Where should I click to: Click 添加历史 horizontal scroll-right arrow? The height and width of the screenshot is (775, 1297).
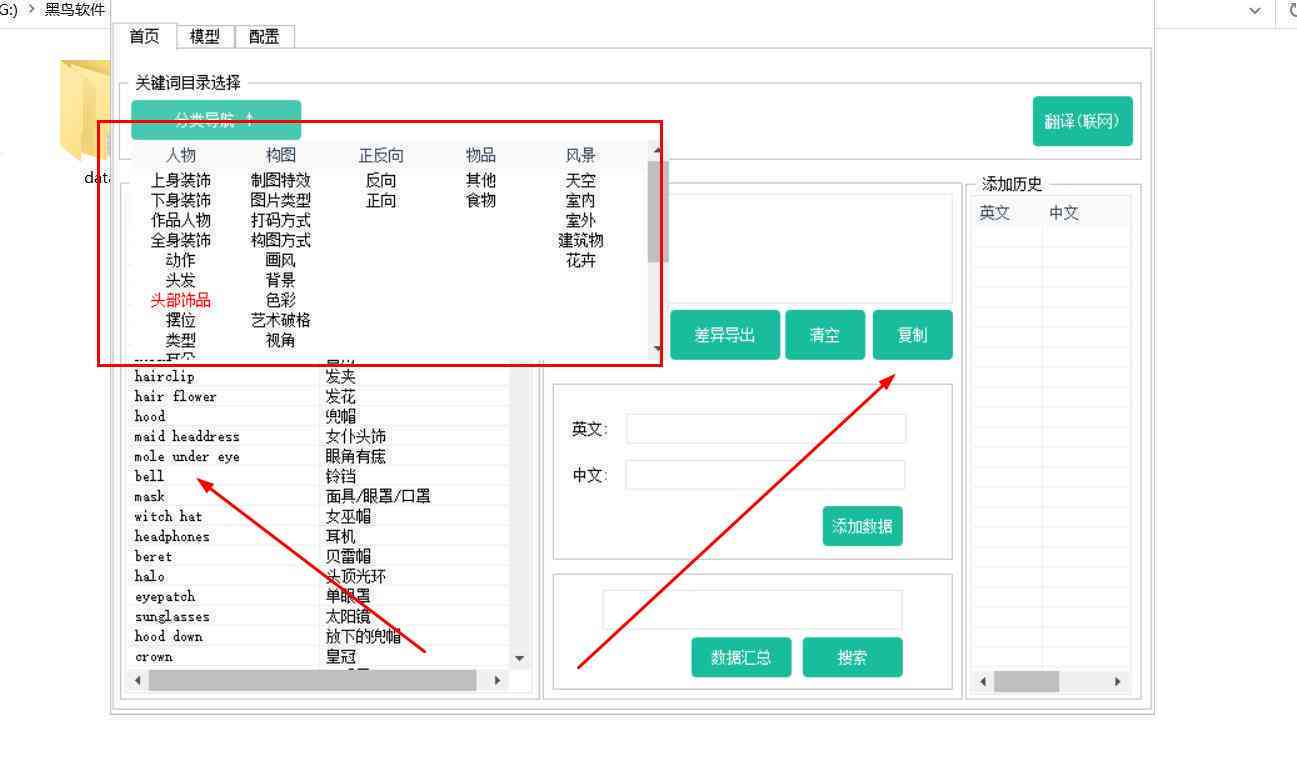pos(1118,682)
